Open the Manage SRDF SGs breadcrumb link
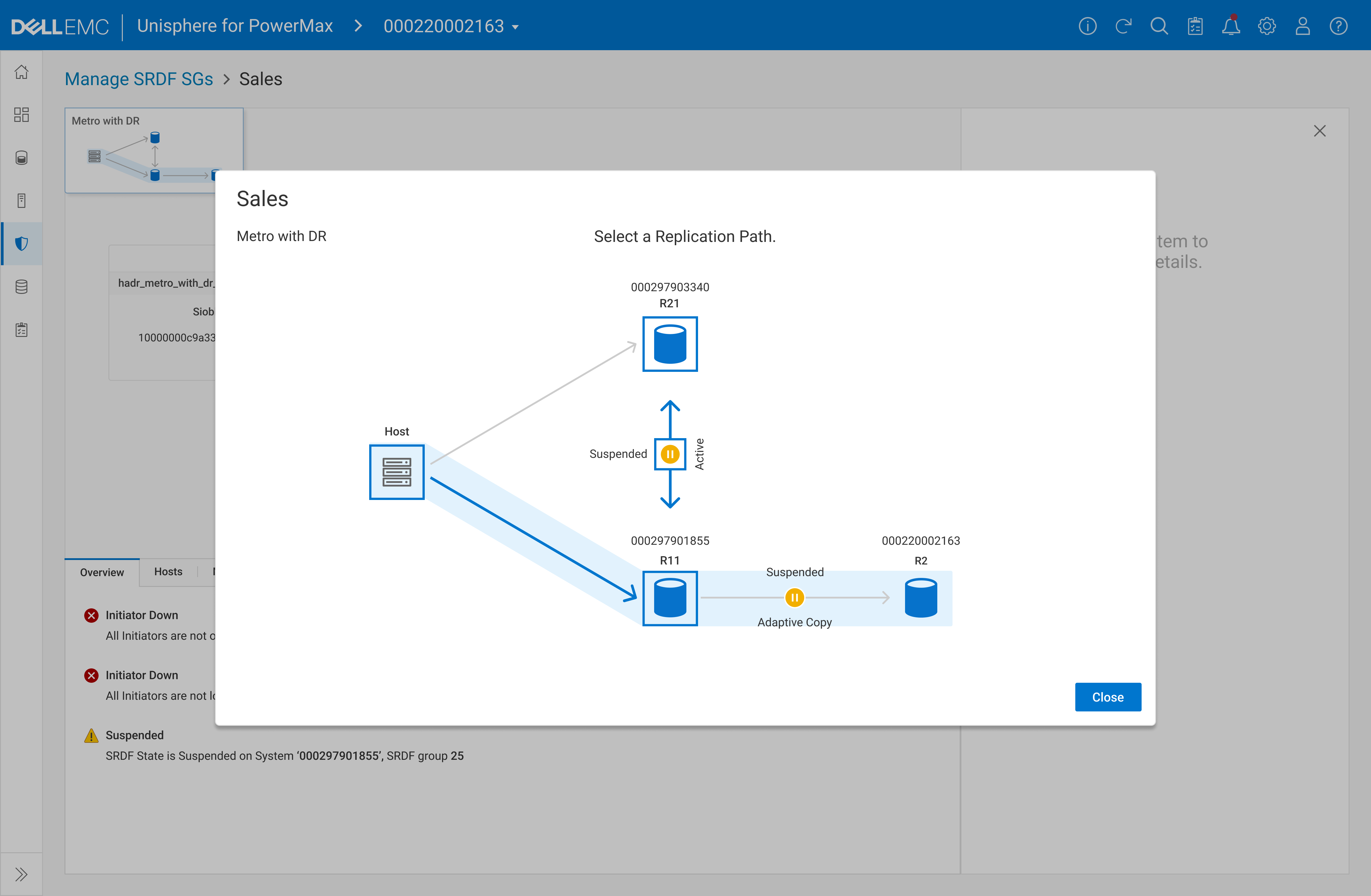This screenshot has width=1371, height=896. click(x=138, y=79)
